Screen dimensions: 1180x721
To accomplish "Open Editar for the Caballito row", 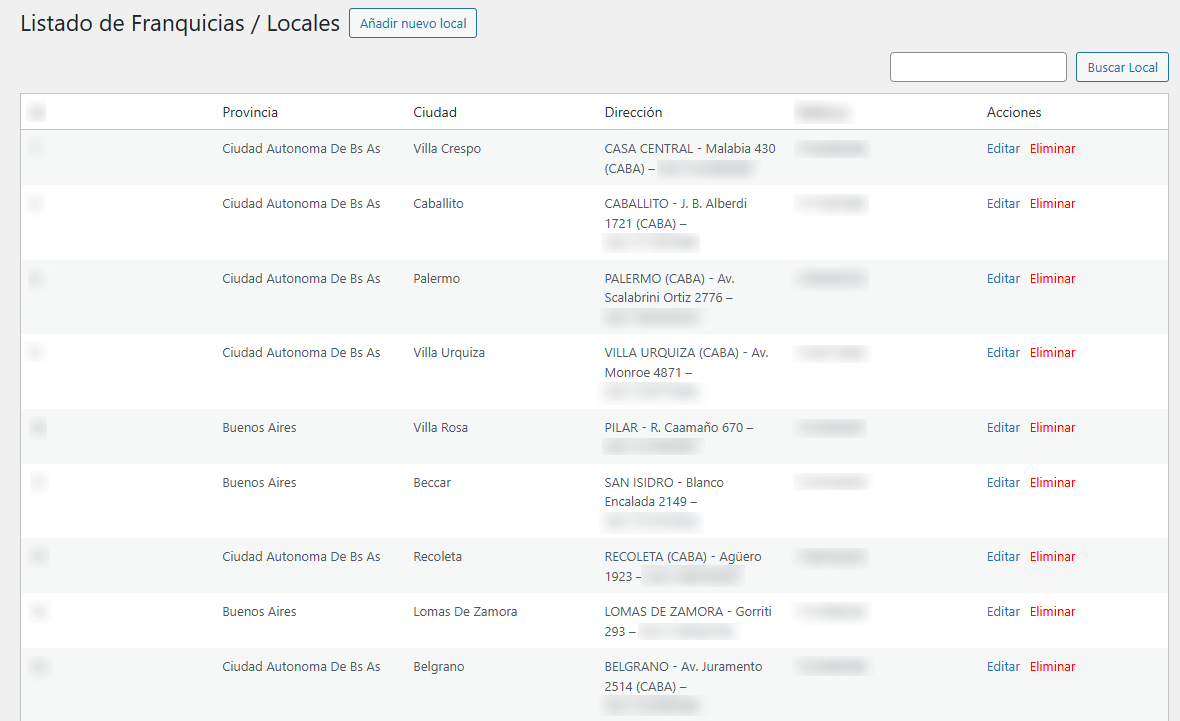I will pos(1003,204).
